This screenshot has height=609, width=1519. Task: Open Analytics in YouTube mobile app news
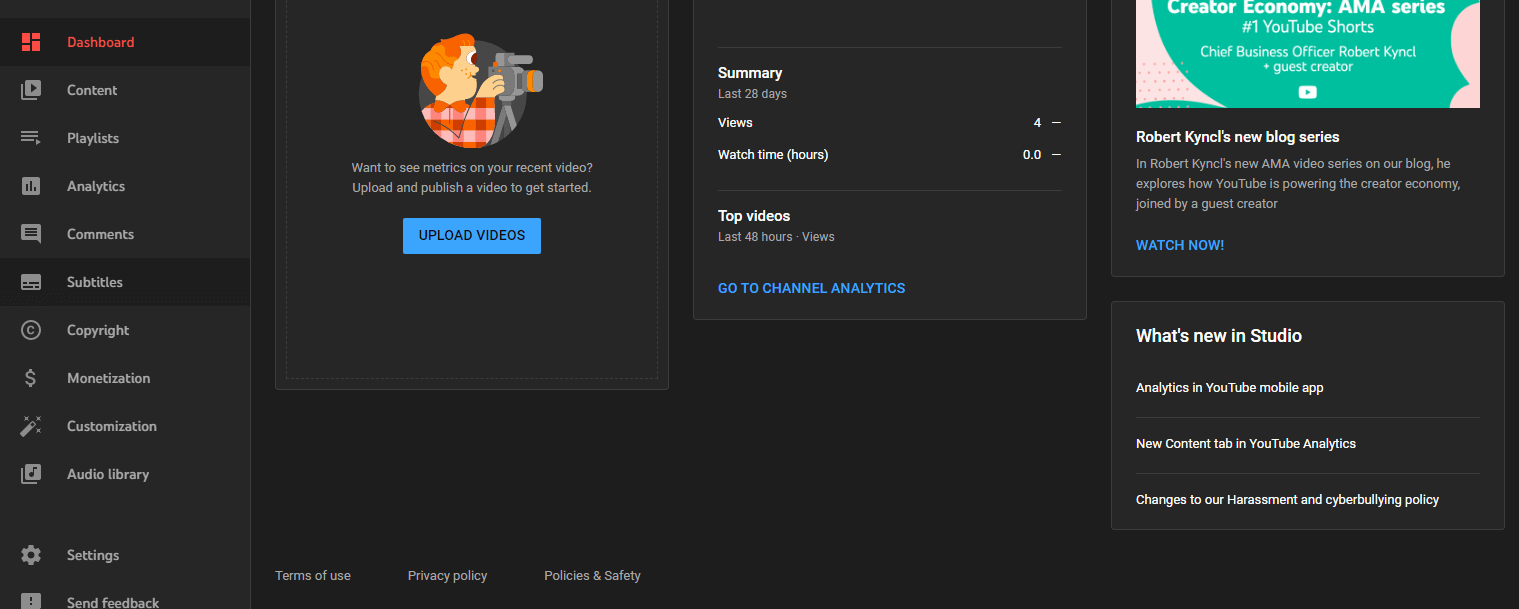click(1229, 388)
